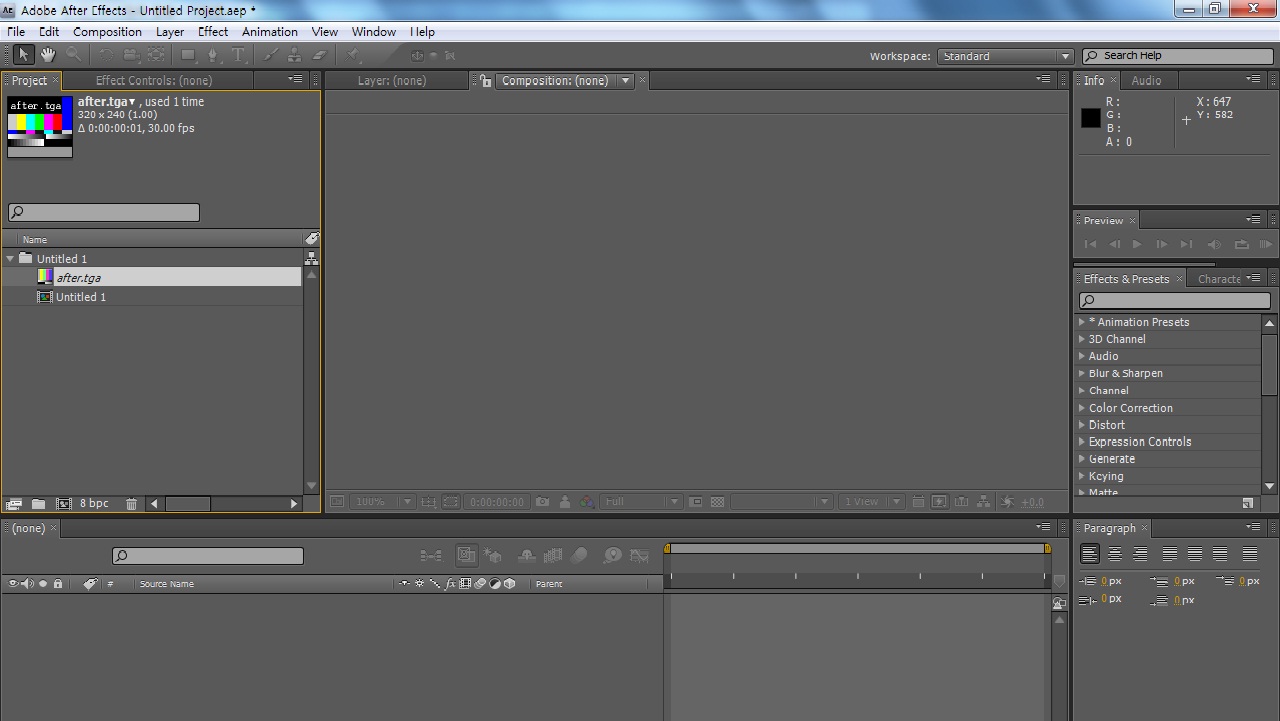Screen dimensions: 1280x721
Task: Create a new composition from Project panel
Action: (x=64, y=504)
